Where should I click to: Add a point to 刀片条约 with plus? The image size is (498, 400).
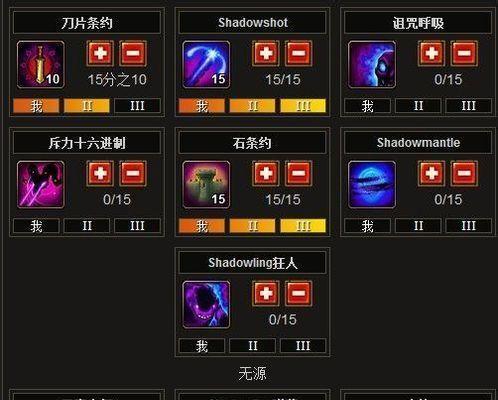pos(100,53)
